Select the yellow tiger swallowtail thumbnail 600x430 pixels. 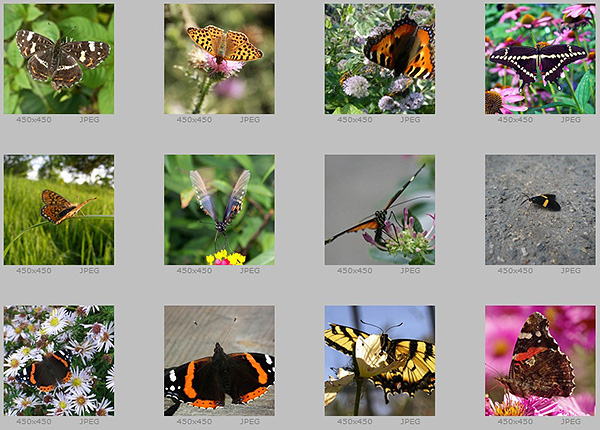click(380, 360)
